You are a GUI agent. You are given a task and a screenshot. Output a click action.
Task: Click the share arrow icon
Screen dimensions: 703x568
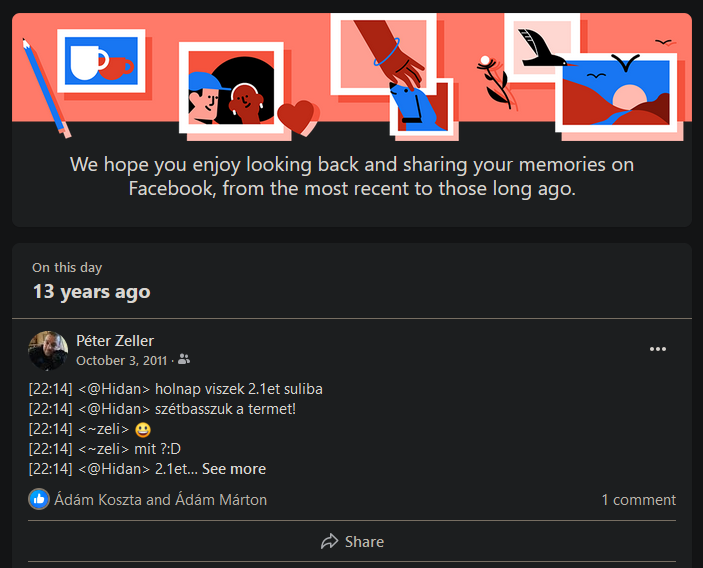[330, 542]
